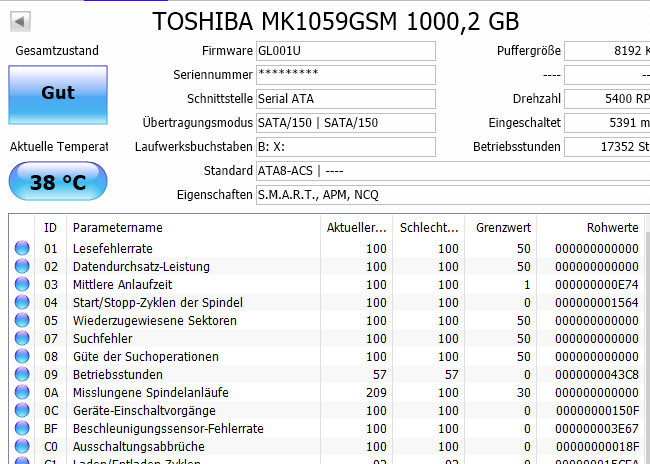
Task: Click the 38 °C temperature button
Action: point(58,182)
